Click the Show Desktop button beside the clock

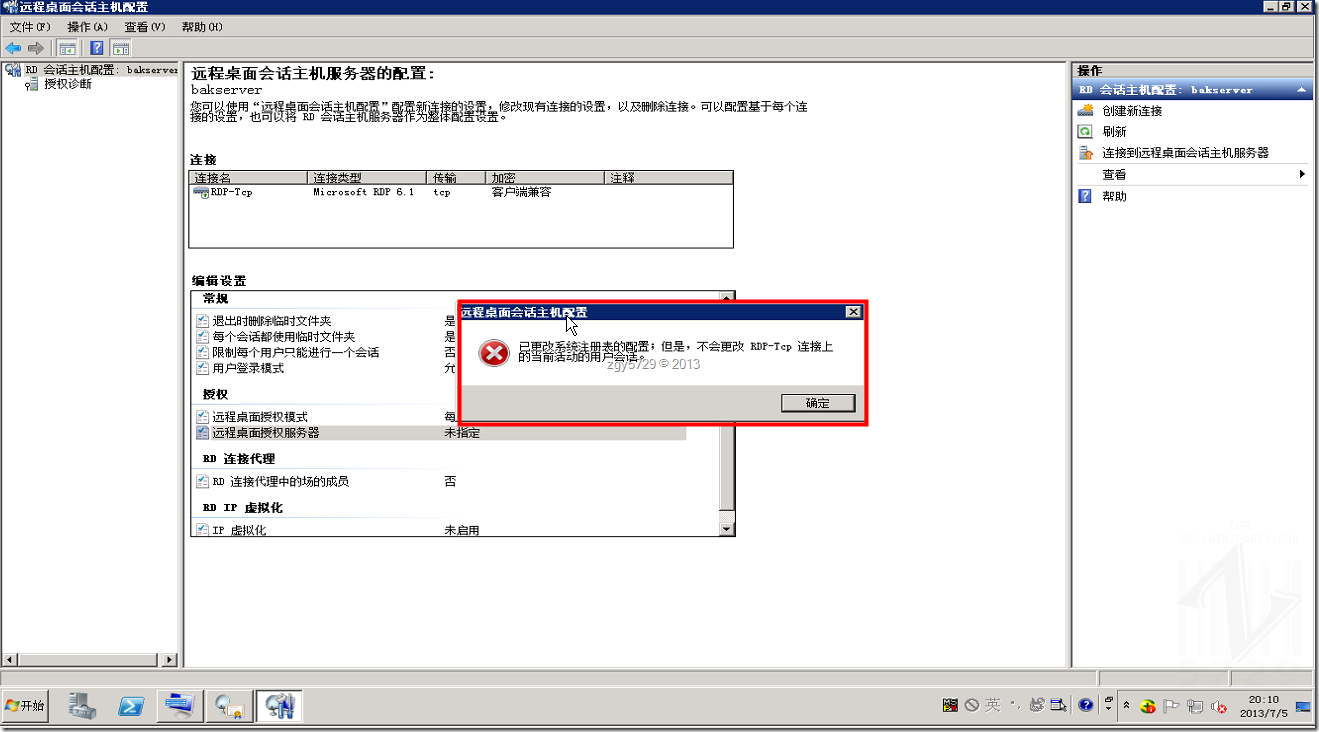(x=1304, y=706)
